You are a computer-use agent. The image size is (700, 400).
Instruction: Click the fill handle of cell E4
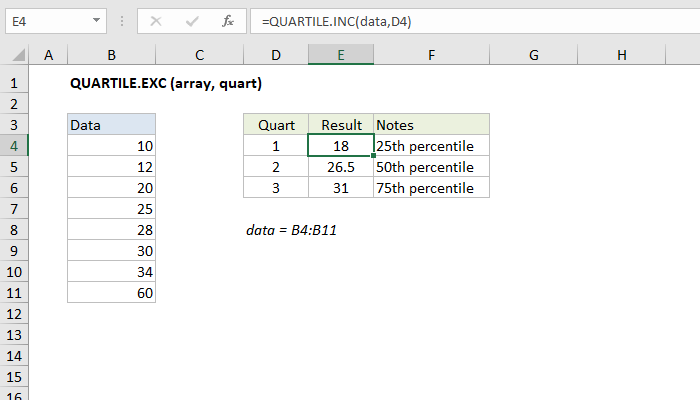[373, 156]
